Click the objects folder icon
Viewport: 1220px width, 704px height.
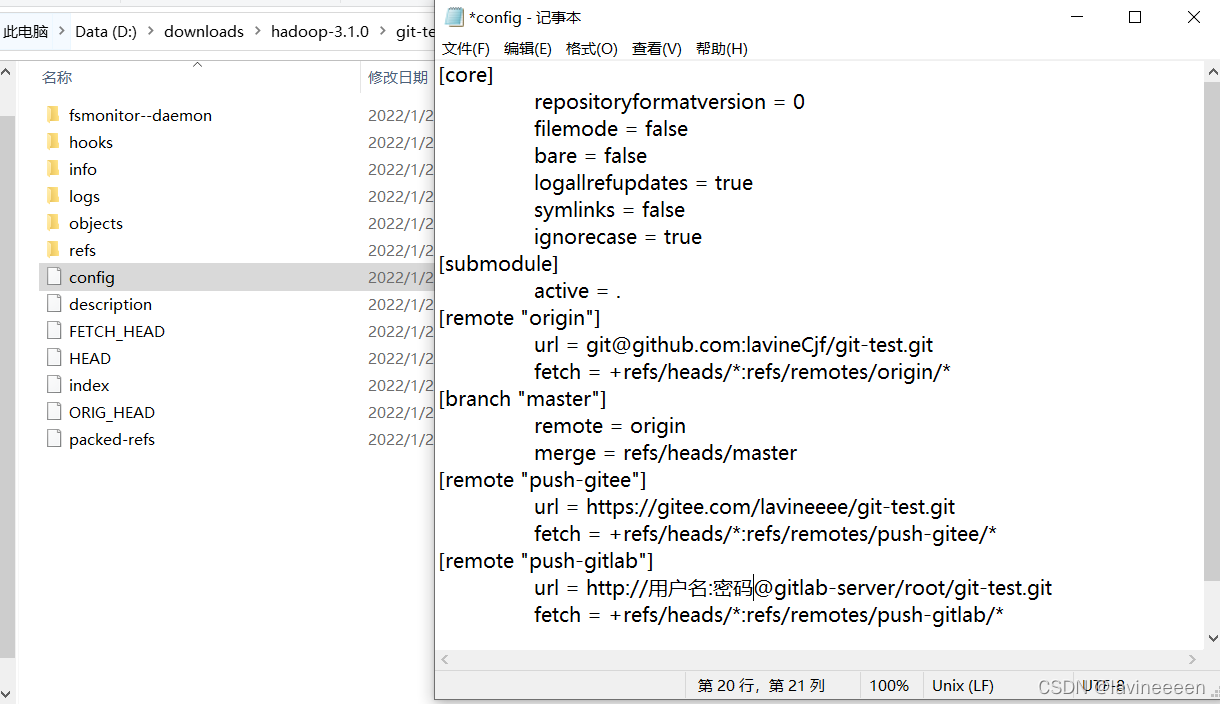54,223
